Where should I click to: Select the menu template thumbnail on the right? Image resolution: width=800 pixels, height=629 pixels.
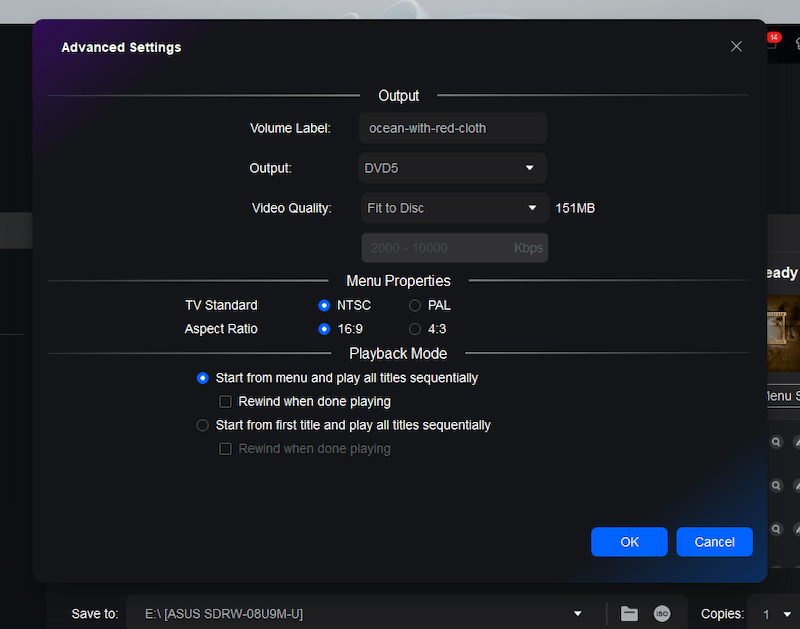[x=783, y=335]
